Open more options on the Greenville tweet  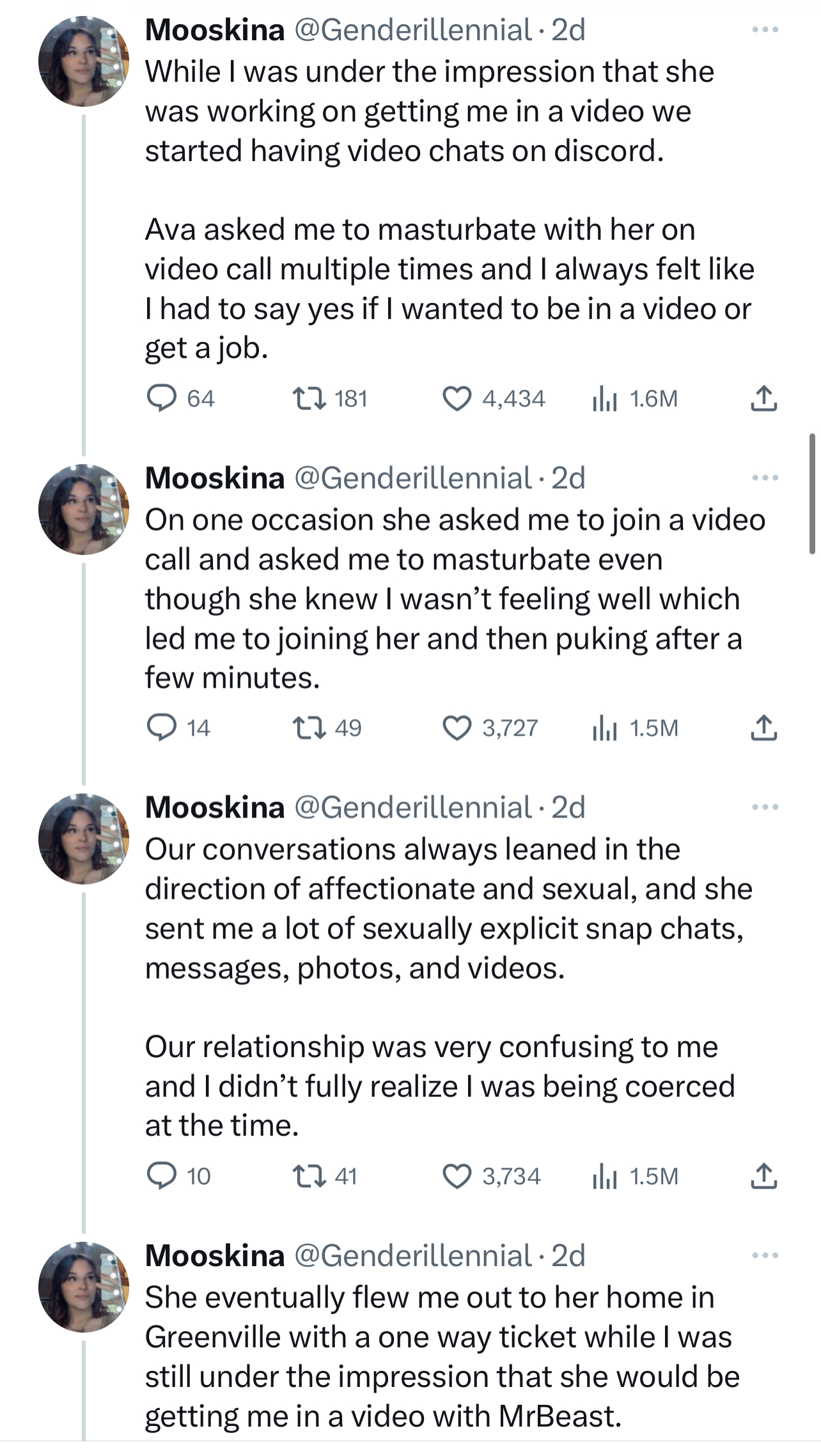(765, 1255)
